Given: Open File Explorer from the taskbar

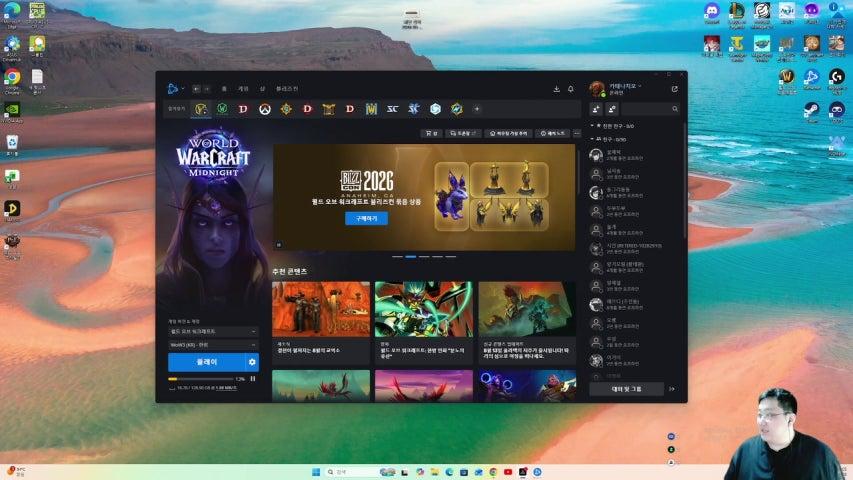Looking at the screenshot, I should pyautogui.click(x=435, y=472).
